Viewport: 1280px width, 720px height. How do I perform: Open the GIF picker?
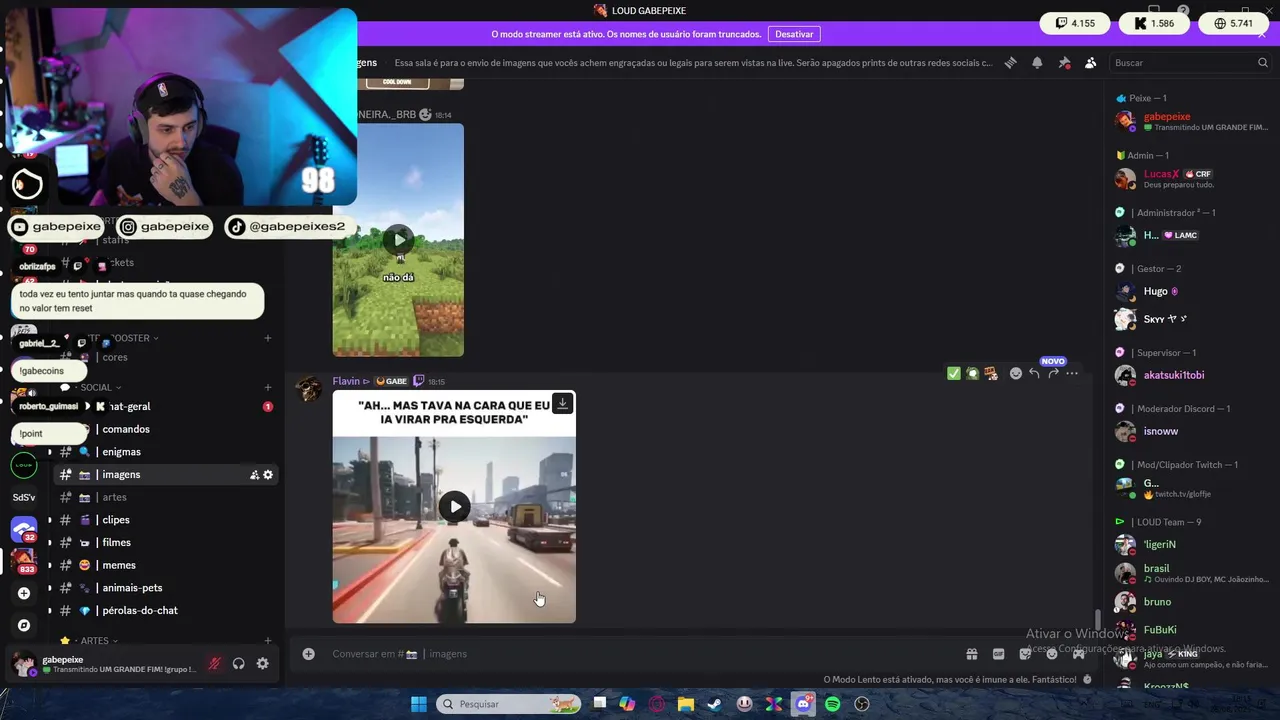tap(998, 654)
